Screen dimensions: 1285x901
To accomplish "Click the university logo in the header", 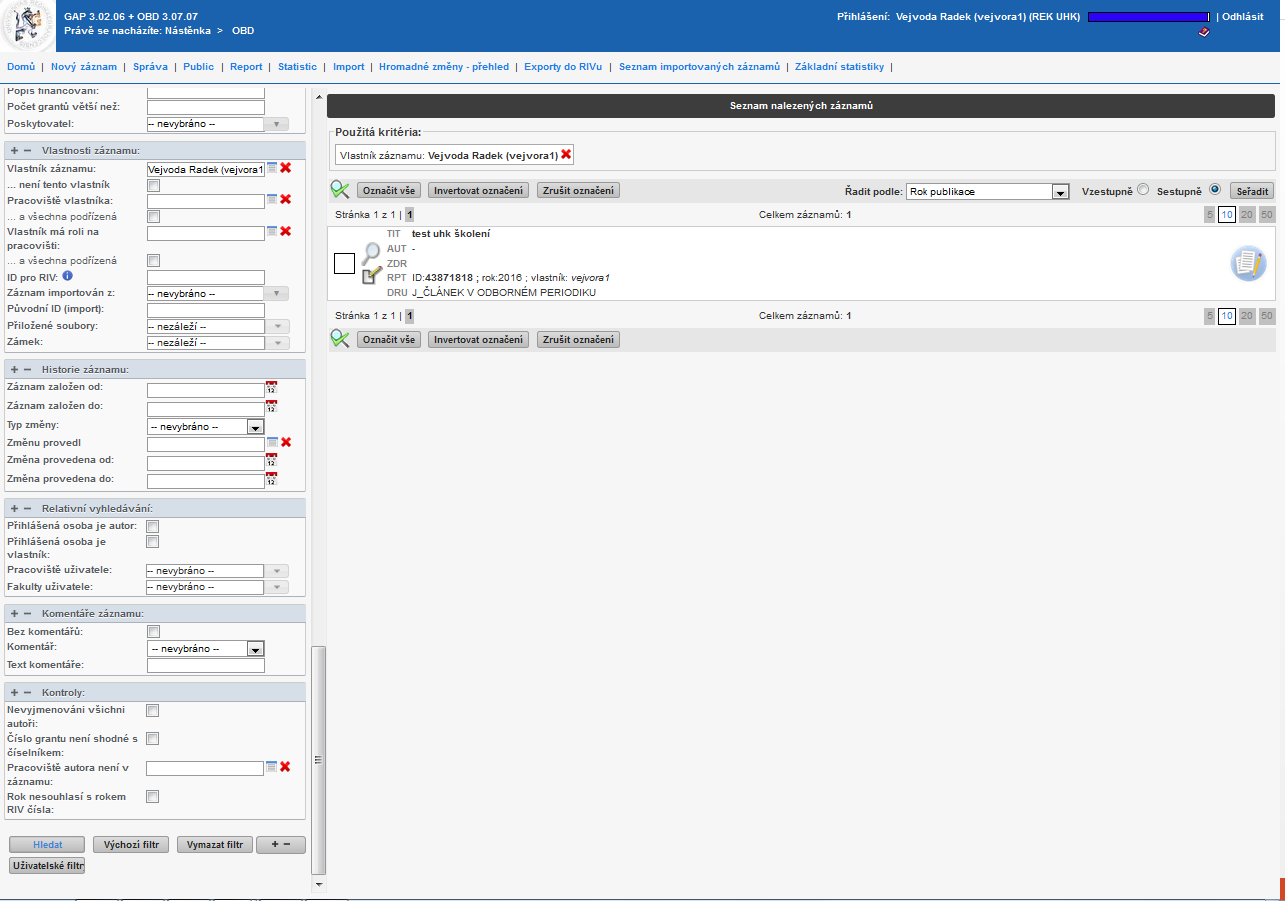I will pyautogui.click(x=29, y=27).
